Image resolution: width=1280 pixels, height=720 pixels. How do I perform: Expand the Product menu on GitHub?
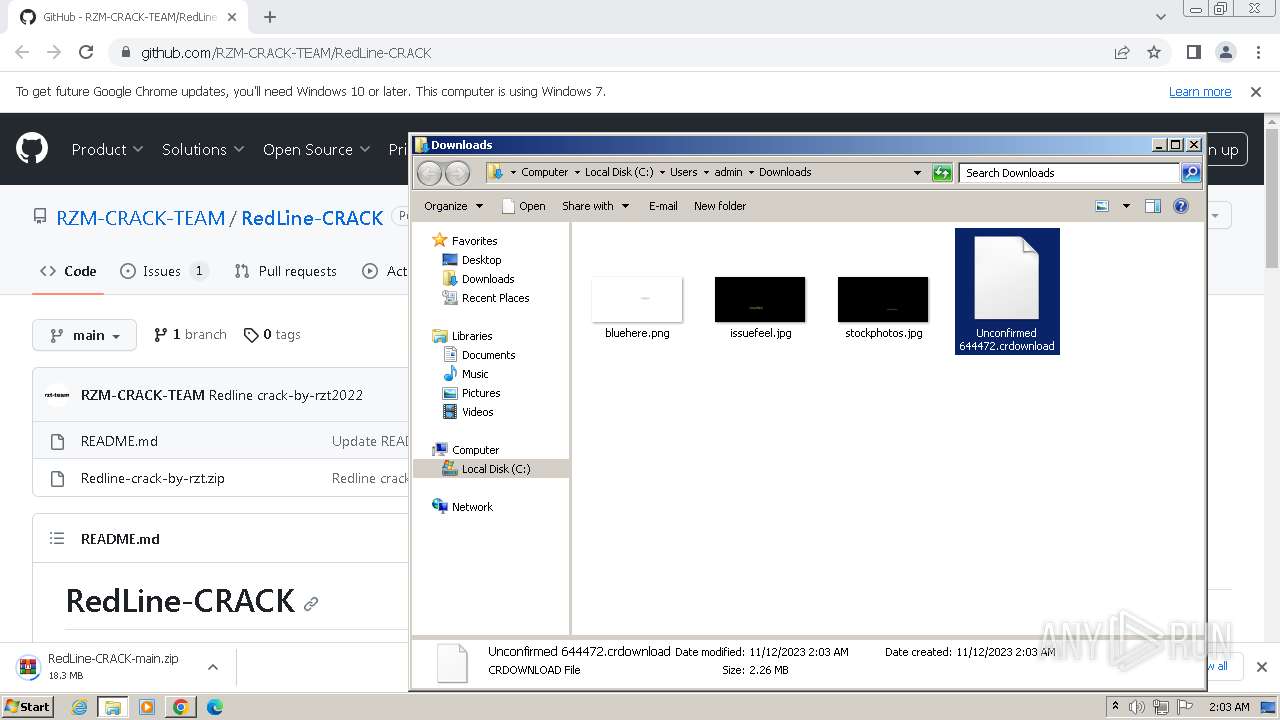pyautogui.click(x=107, y=149)
